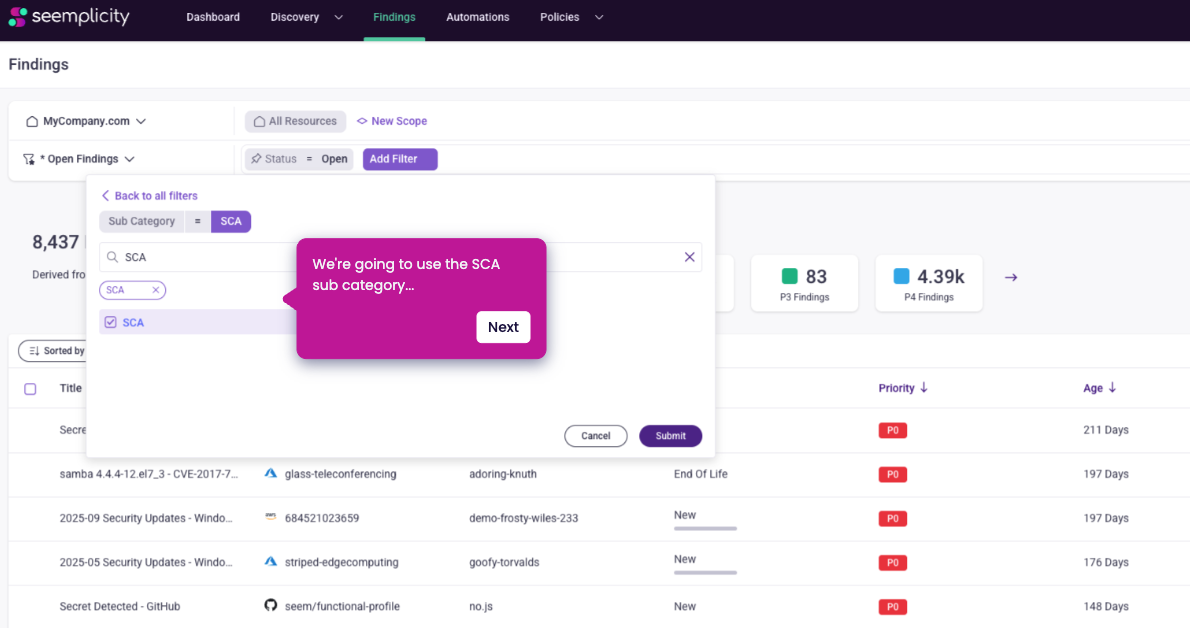
Task: Expand the Discovery menu
Action: pos(306,17)
